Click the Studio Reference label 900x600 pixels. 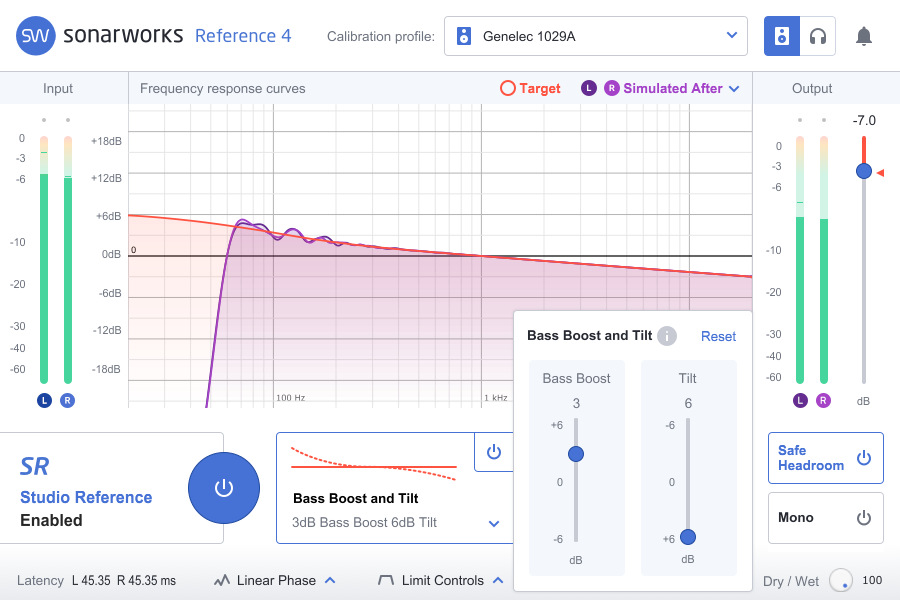(86, 497)
